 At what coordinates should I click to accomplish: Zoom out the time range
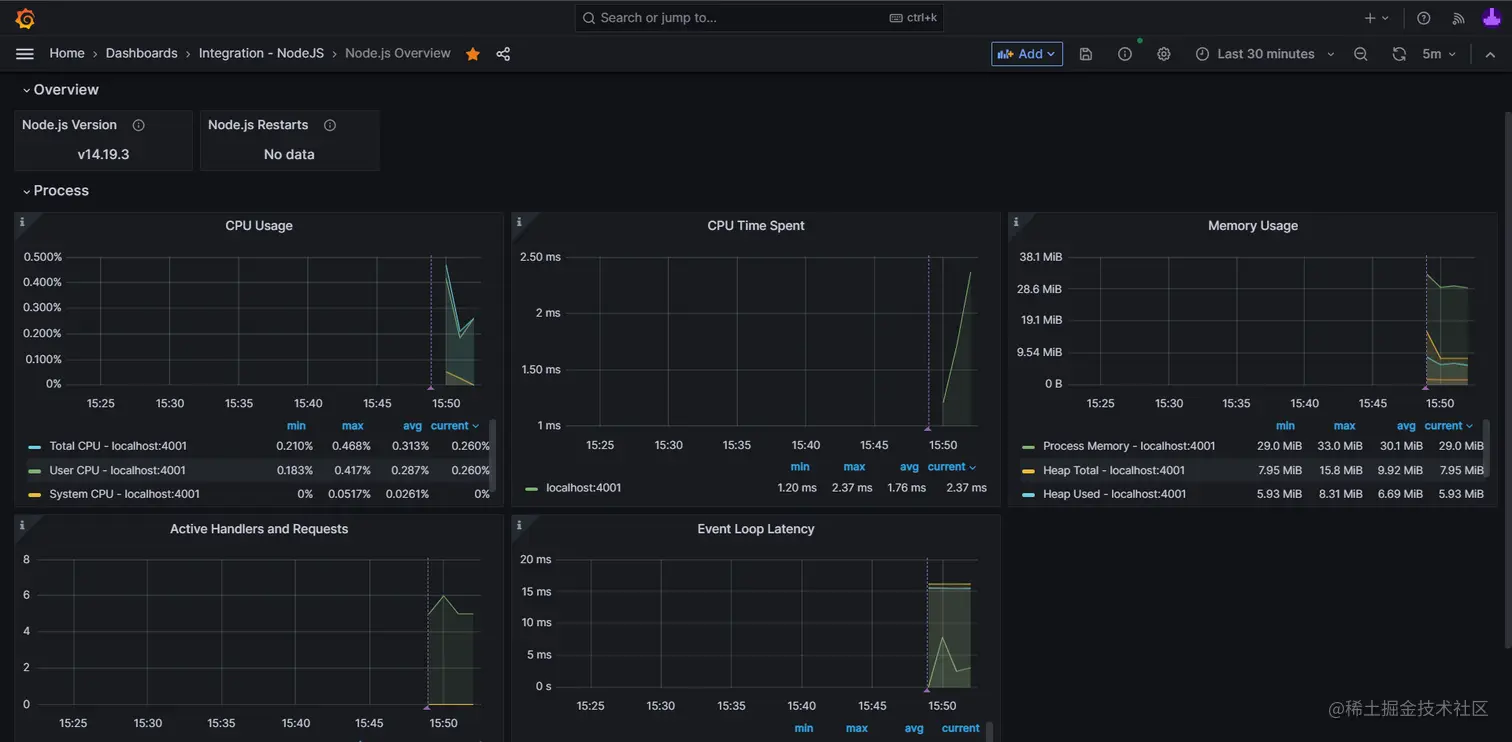[x=1361, y=54]
